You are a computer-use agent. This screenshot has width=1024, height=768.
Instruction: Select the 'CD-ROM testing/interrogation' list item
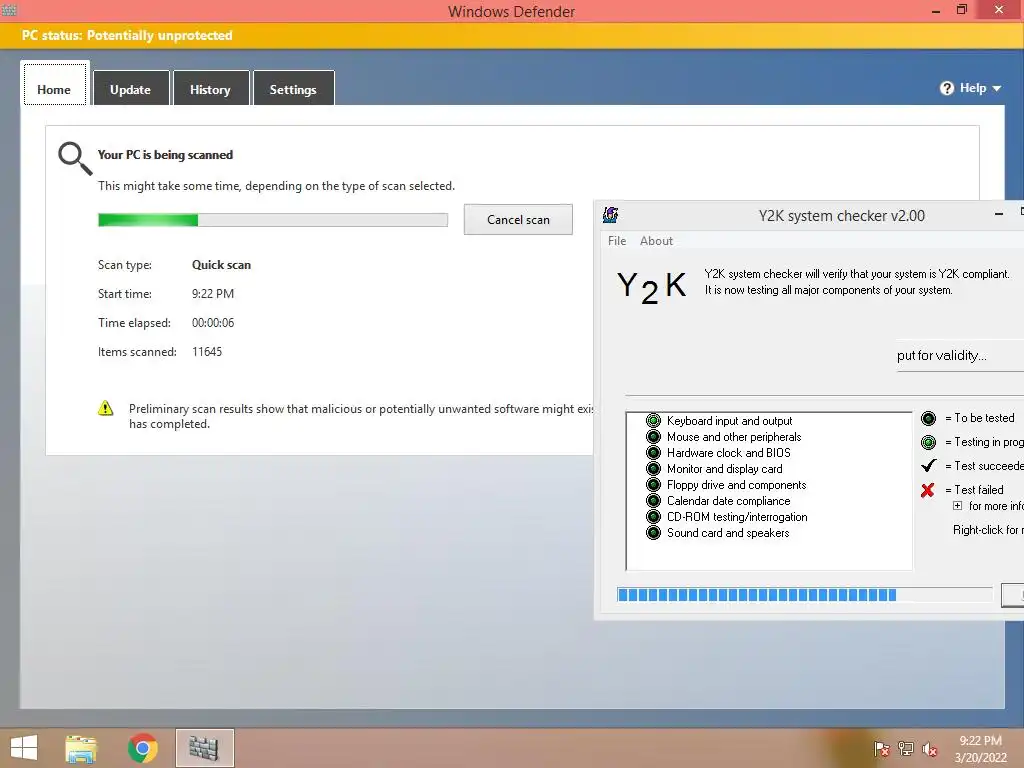[737, 517]
